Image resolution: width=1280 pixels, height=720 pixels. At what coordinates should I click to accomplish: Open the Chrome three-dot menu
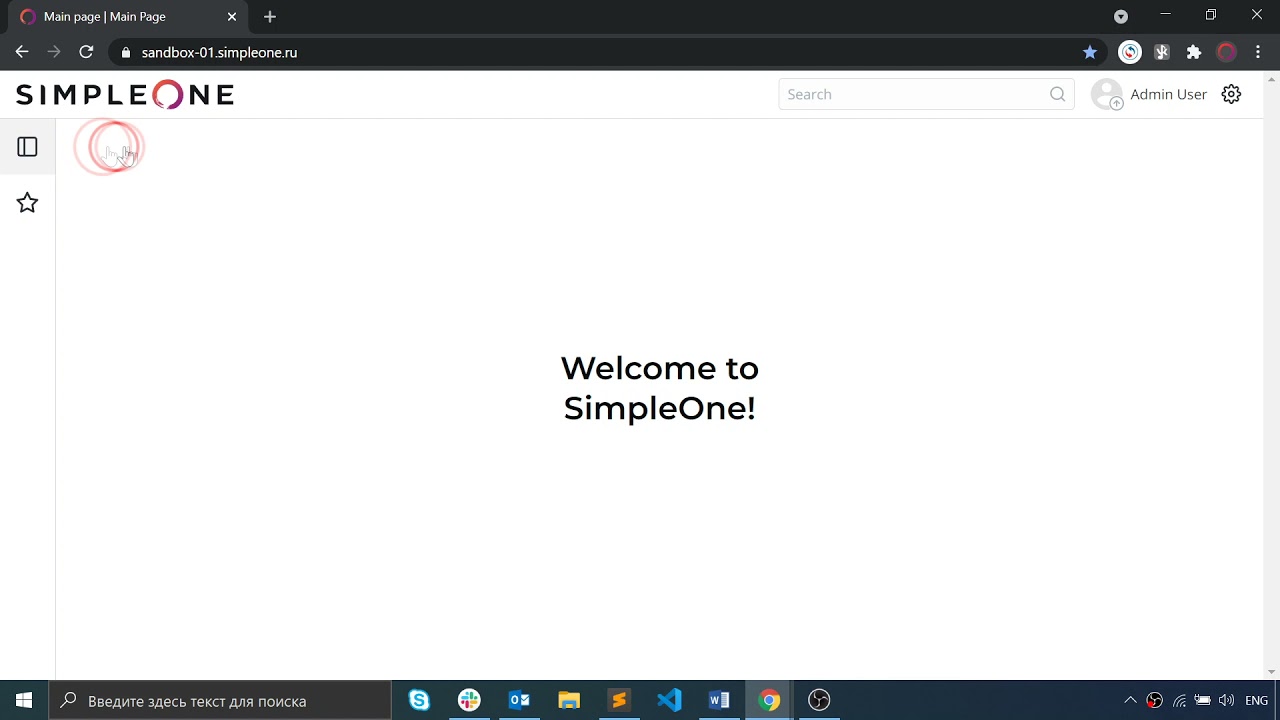point(1258,52)
